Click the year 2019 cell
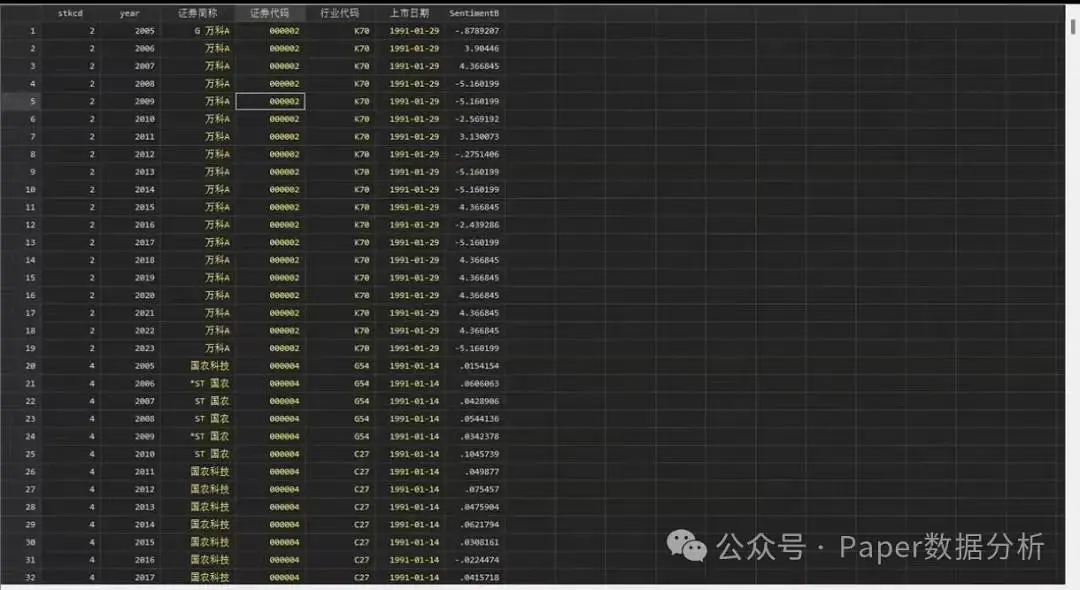The height and width of the screenshot is (590, 1080). pos(145,278)
